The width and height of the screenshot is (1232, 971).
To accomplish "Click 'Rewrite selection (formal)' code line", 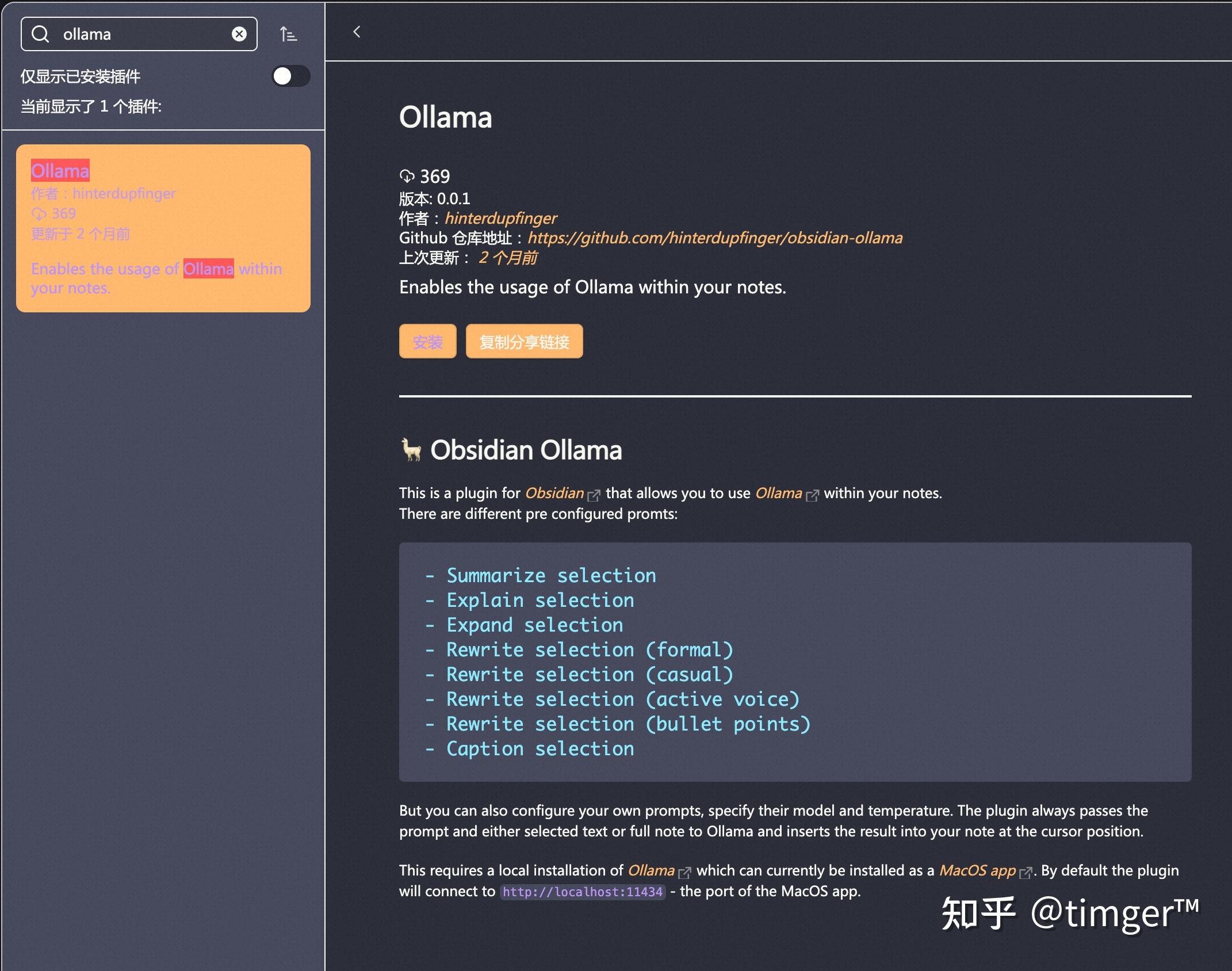I will tap(590, 650).
